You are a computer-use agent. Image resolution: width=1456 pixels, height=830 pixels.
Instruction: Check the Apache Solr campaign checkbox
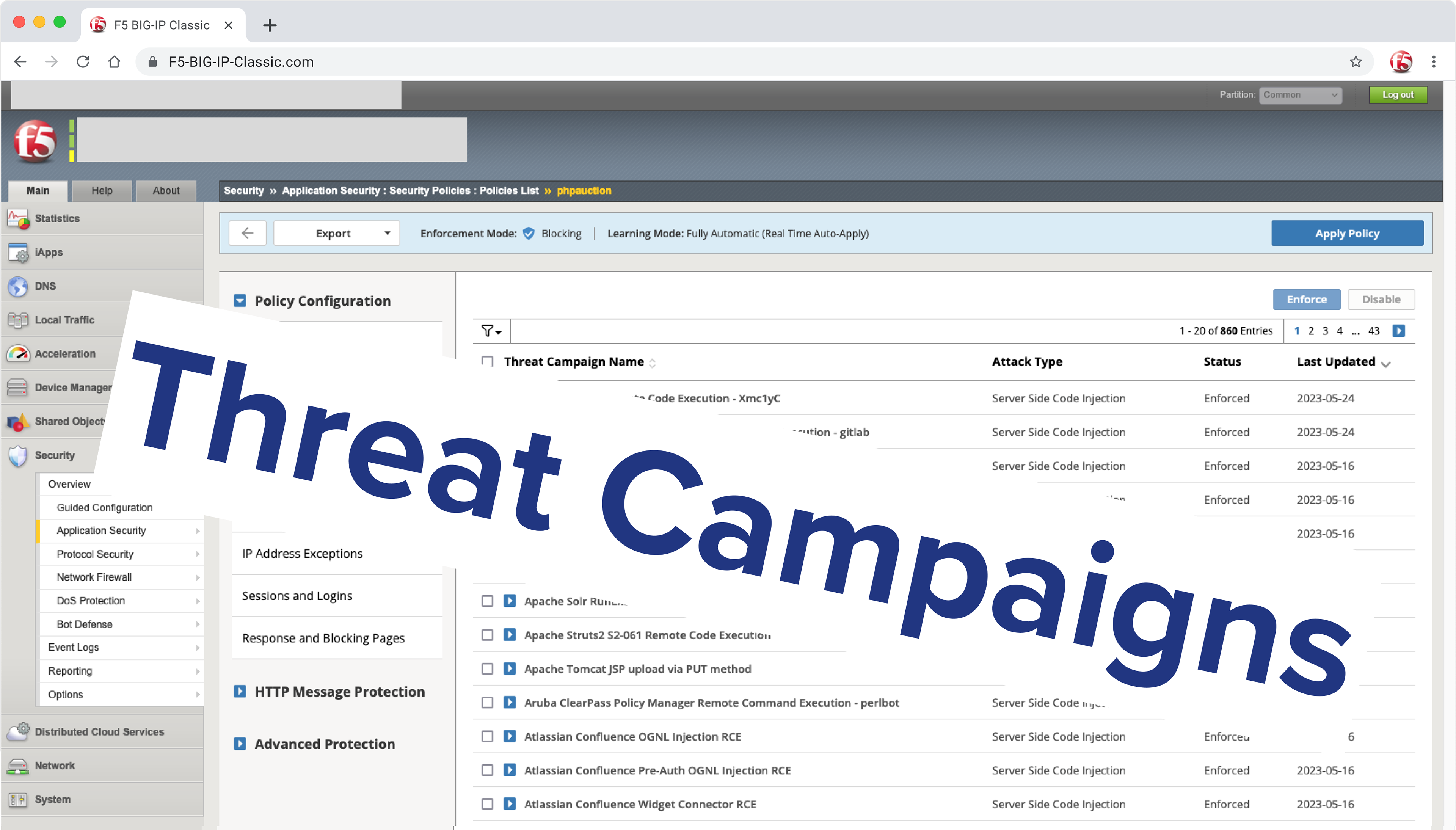click(487, 601)
